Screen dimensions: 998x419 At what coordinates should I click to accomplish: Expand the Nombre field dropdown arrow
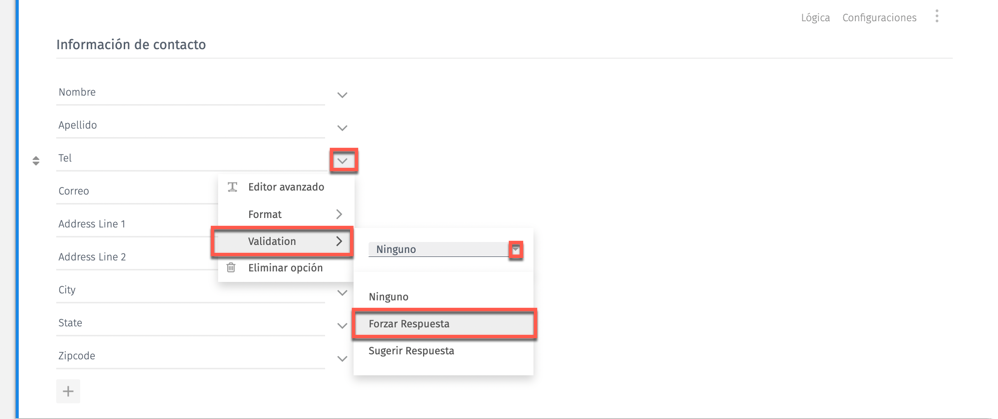coord(342,95)
